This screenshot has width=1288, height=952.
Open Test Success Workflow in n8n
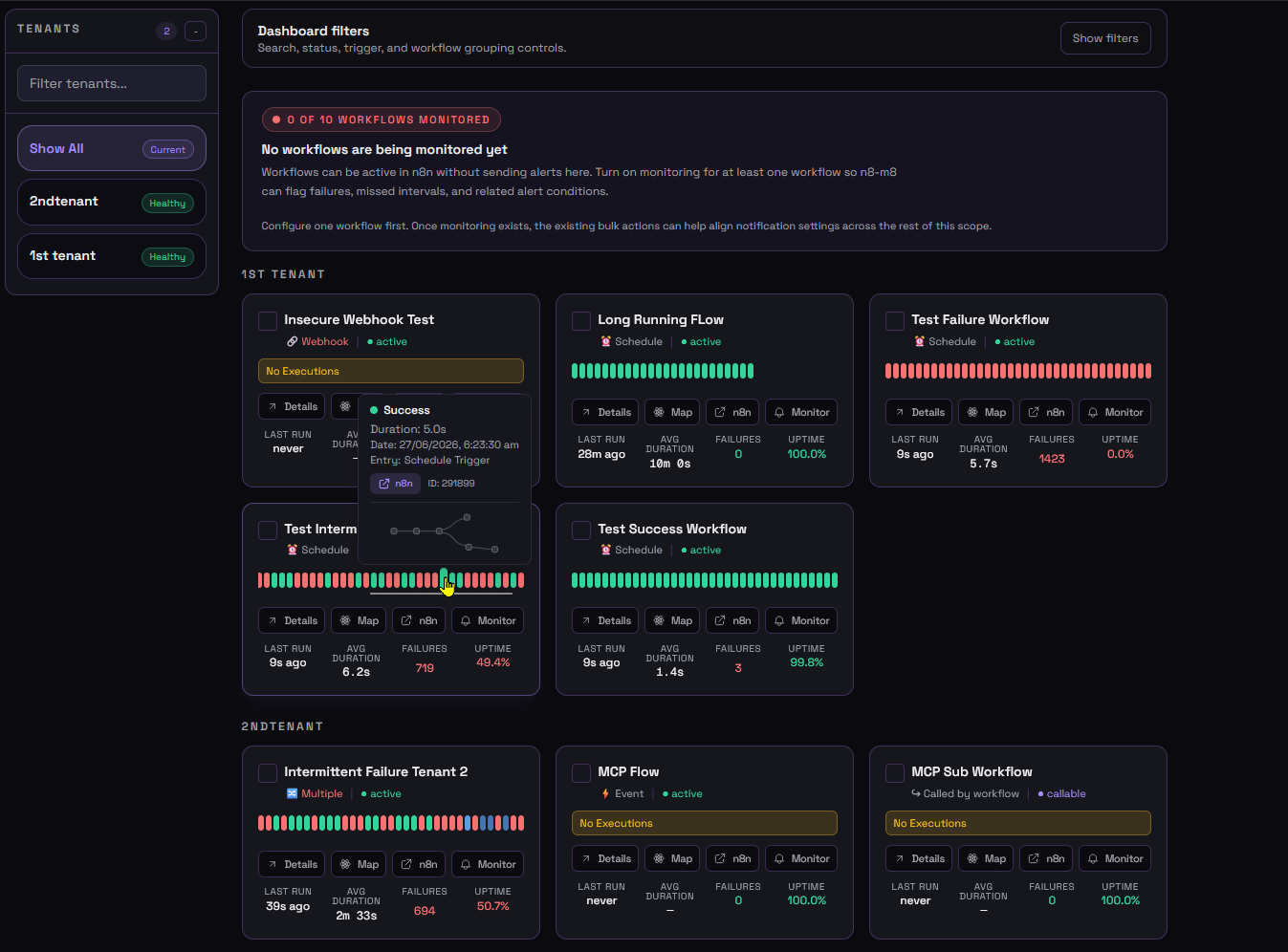point(732,620)
